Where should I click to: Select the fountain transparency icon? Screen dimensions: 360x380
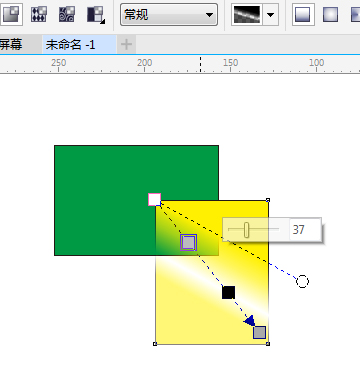pyautogui.click(x=11, y=14)
